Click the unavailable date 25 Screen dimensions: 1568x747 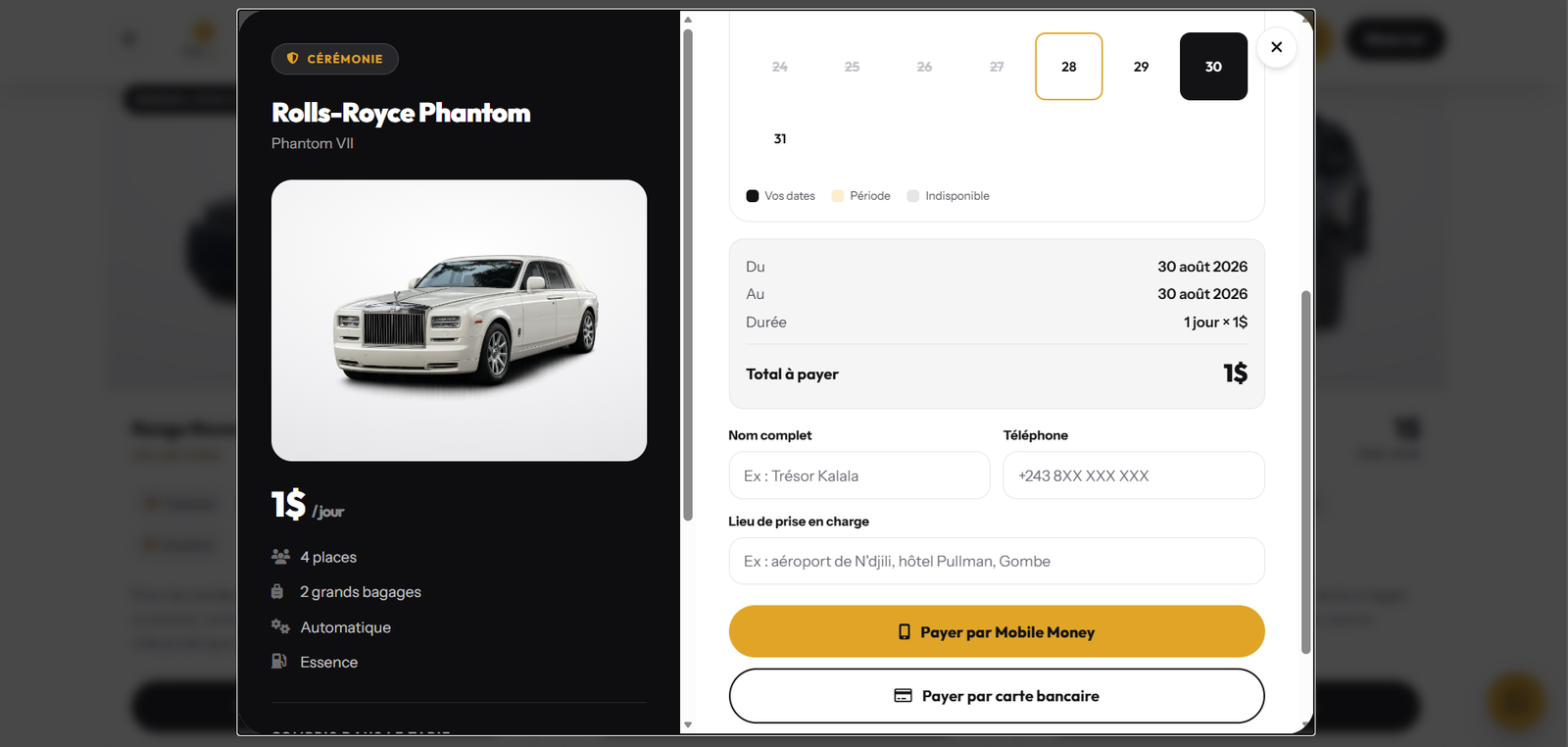pos(852,67)
